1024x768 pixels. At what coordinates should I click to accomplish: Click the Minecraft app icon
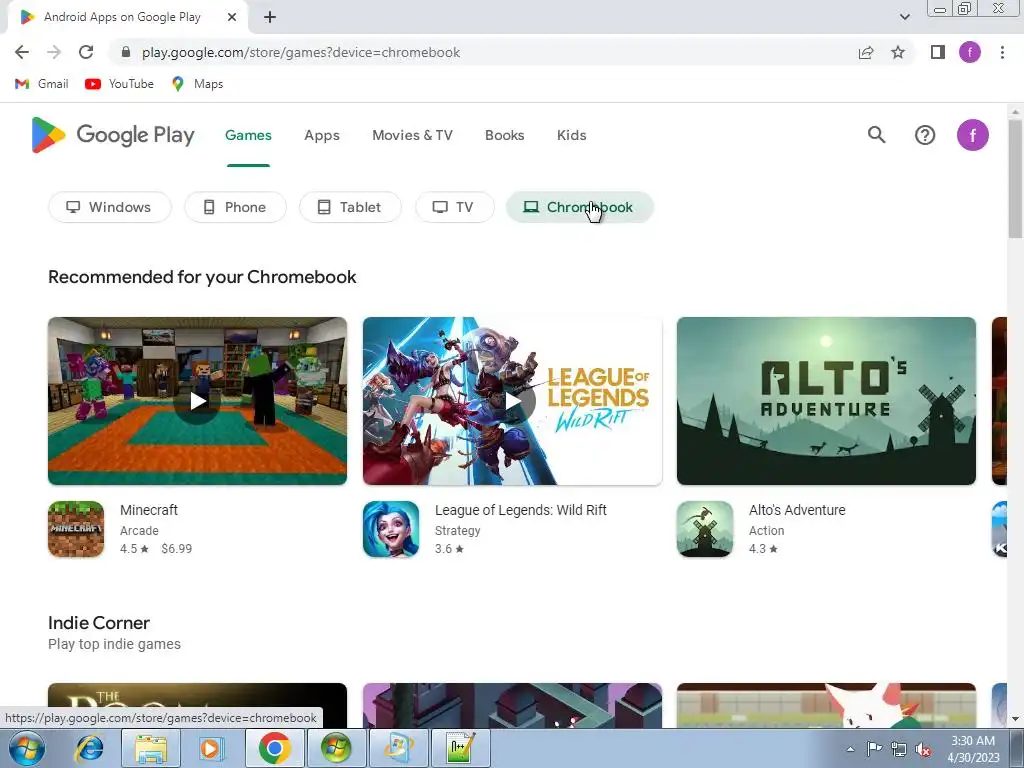[76, 529]
